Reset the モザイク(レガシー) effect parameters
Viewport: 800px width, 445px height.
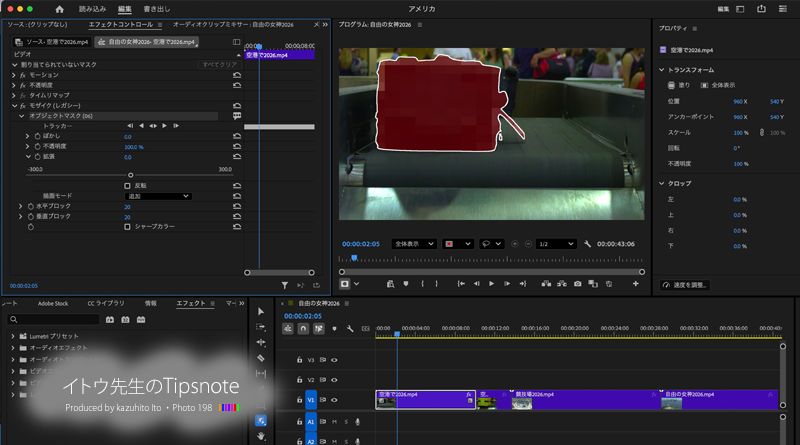point(237,105)
